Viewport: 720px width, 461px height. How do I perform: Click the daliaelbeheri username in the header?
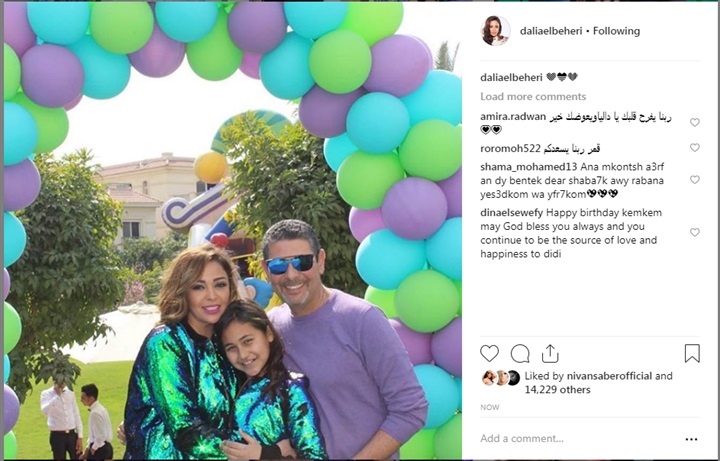click(551, 31)
